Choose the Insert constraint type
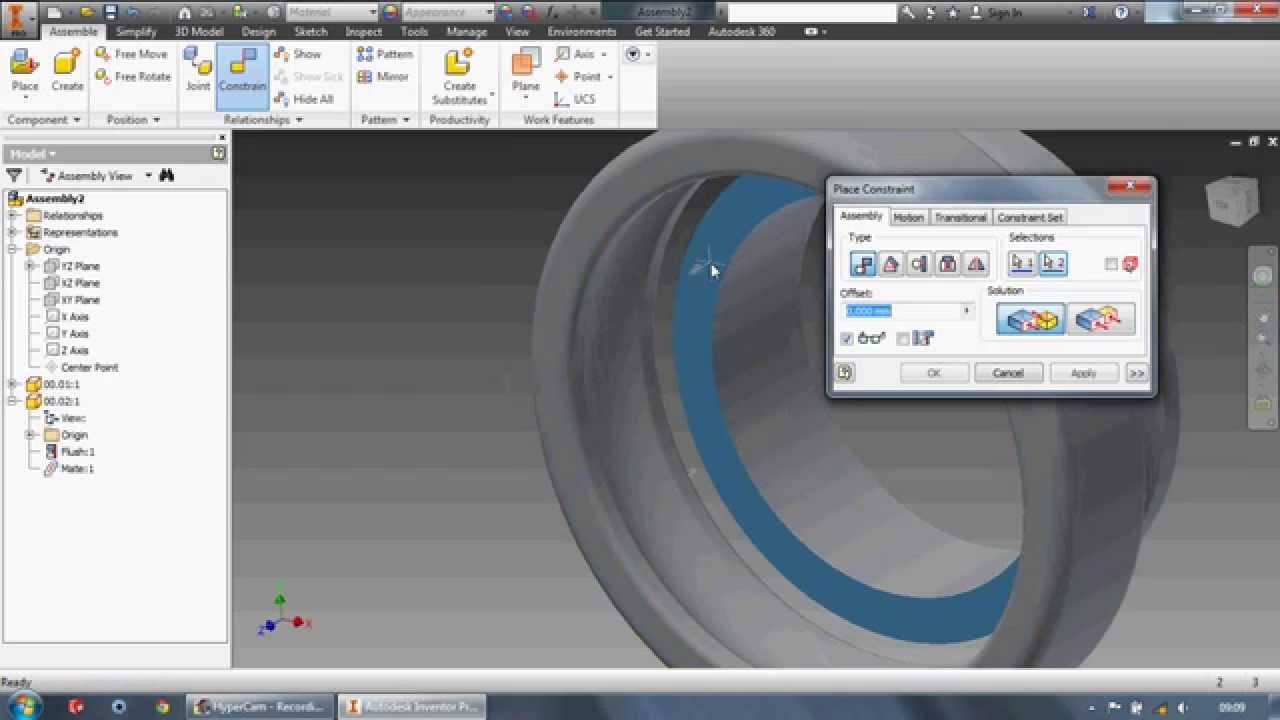Viewport: 1280px width, 720px height. [x=947, y=264]
